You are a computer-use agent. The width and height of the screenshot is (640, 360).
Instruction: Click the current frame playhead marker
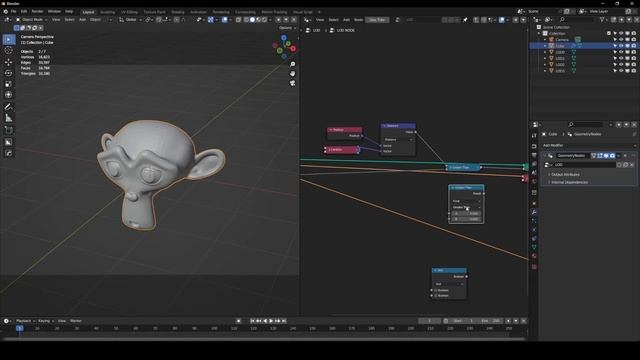tap(19, 328)
